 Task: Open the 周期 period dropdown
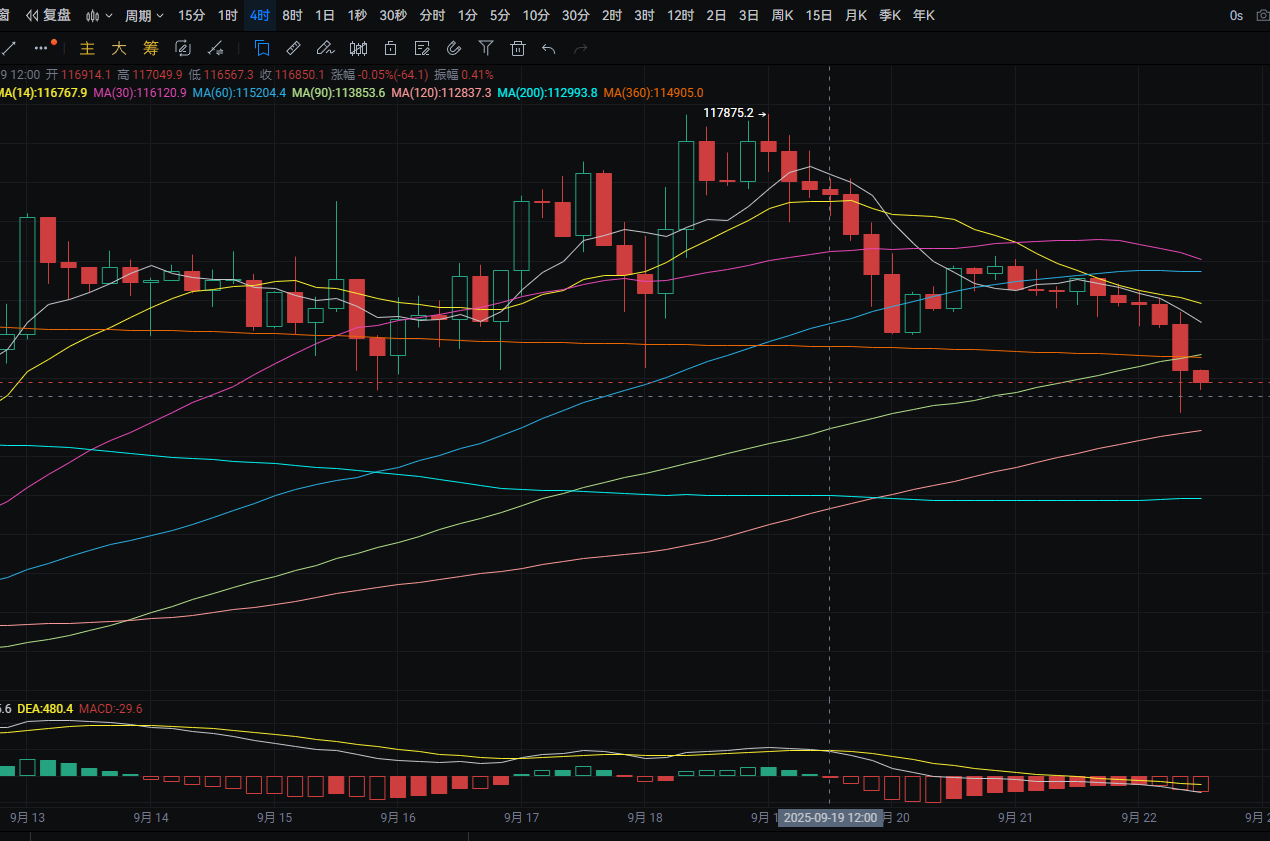144,15
